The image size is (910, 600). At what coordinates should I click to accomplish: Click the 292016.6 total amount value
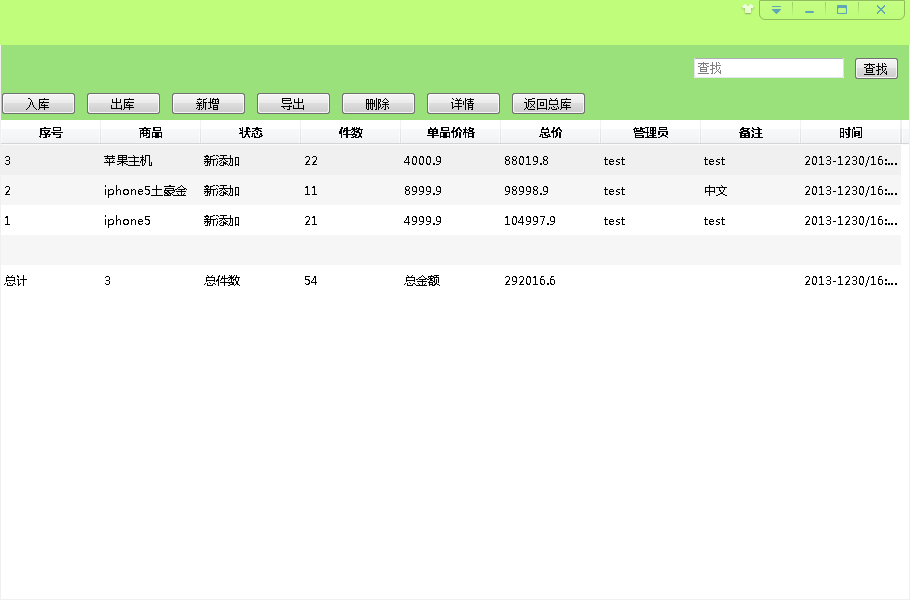530,281
